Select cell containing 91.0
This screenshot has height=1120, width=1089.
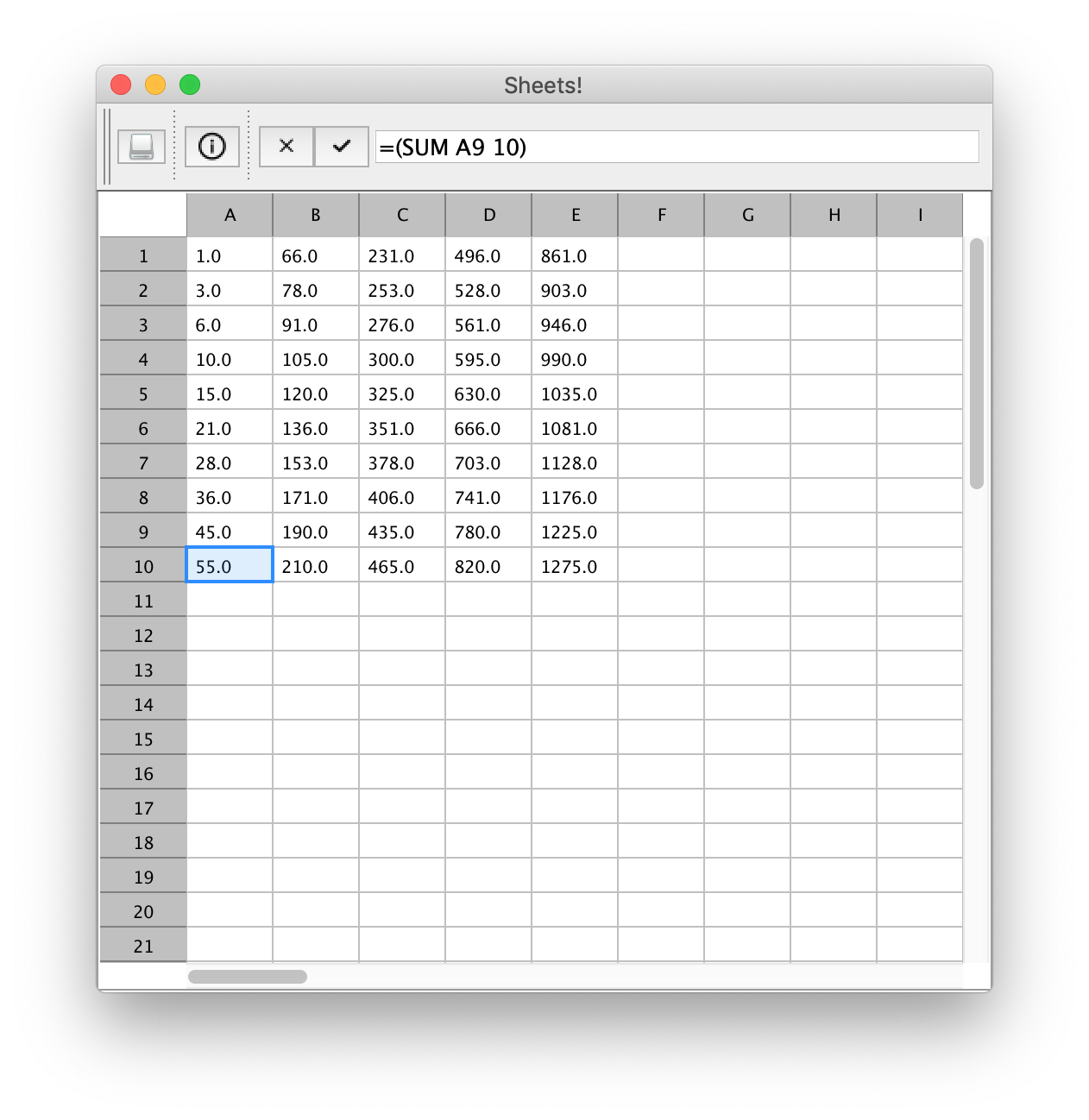click(316, 324)
